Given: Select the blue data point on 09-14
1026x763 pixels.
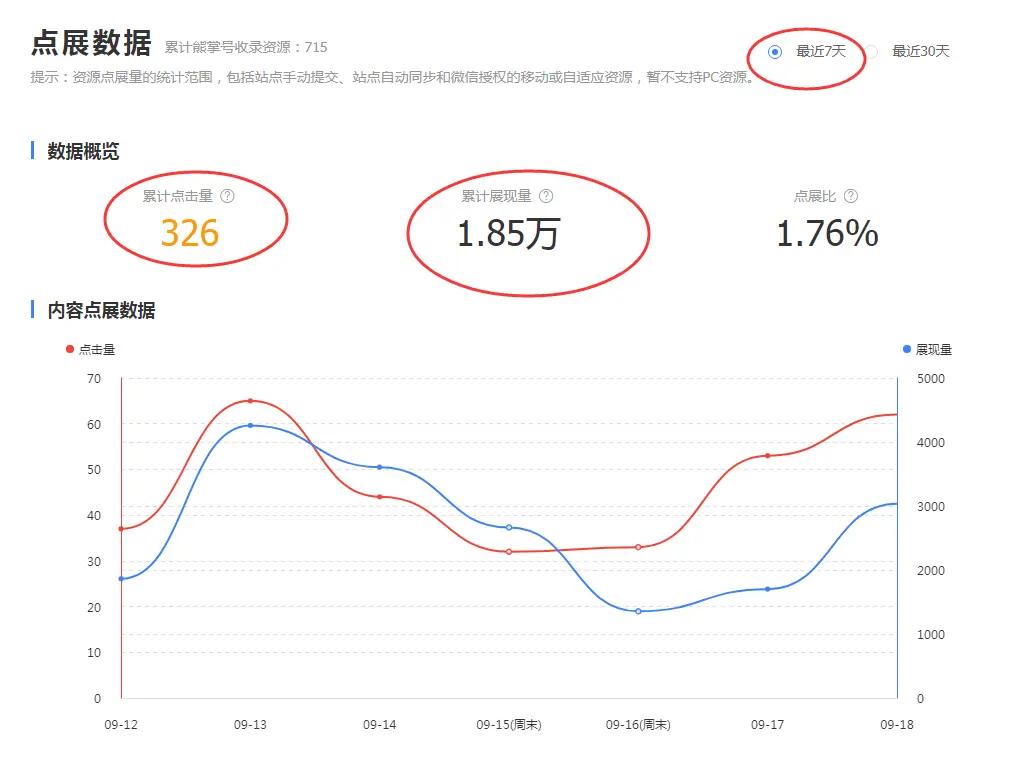Looking at the screenshot, I should pyautogui.click(x=379, y=467).
